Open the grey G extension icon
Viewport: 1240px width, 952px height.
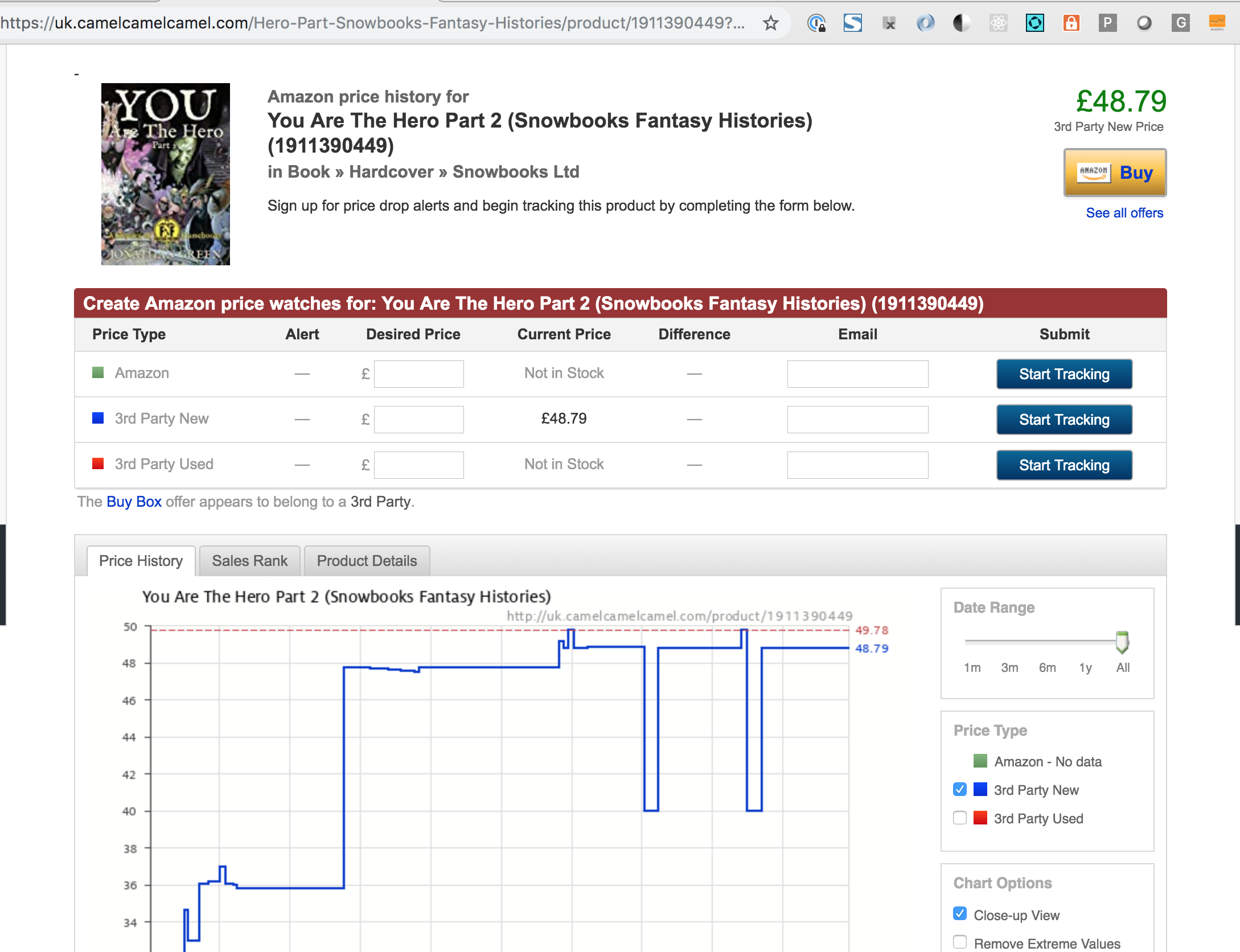point(1180,23)
